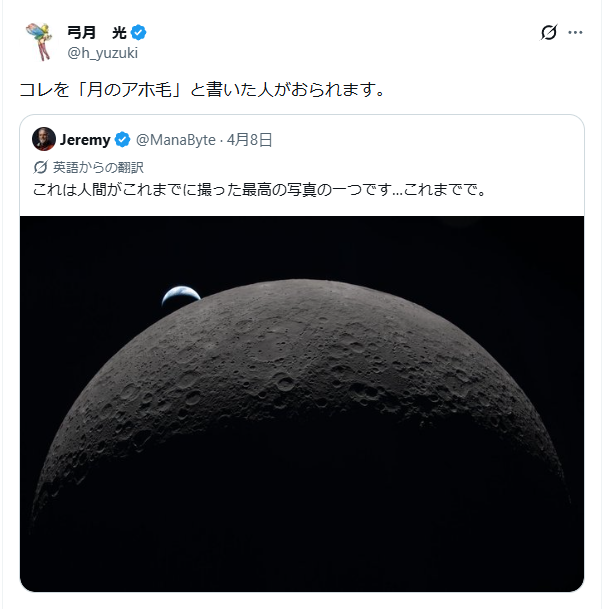
Task: Open quoted post via its translated text
Action: pos(259,190)
